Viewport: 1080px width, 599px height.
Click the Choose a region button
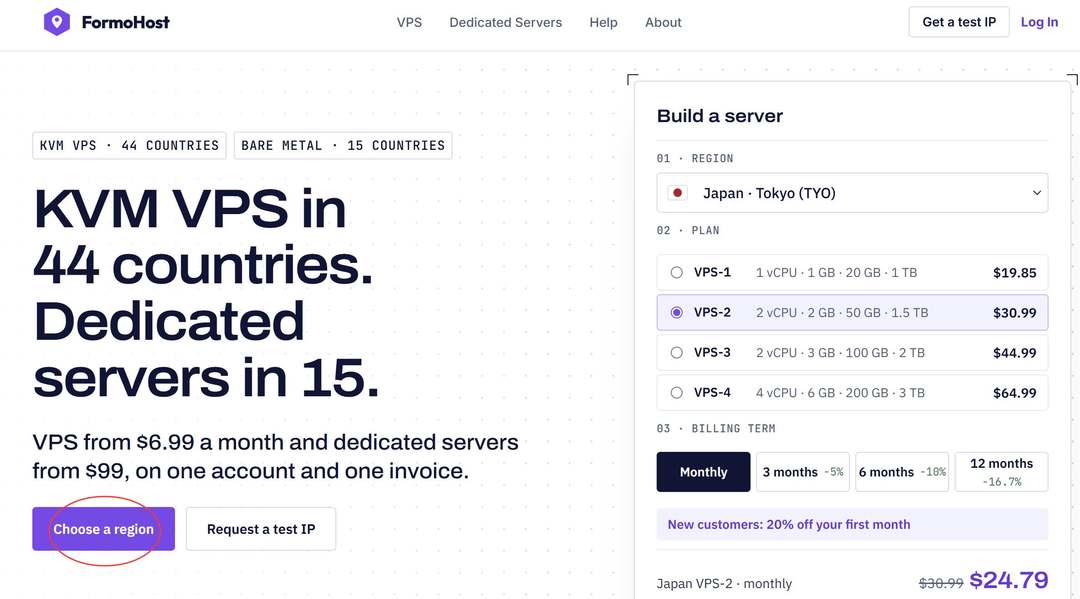pos(103,529)
